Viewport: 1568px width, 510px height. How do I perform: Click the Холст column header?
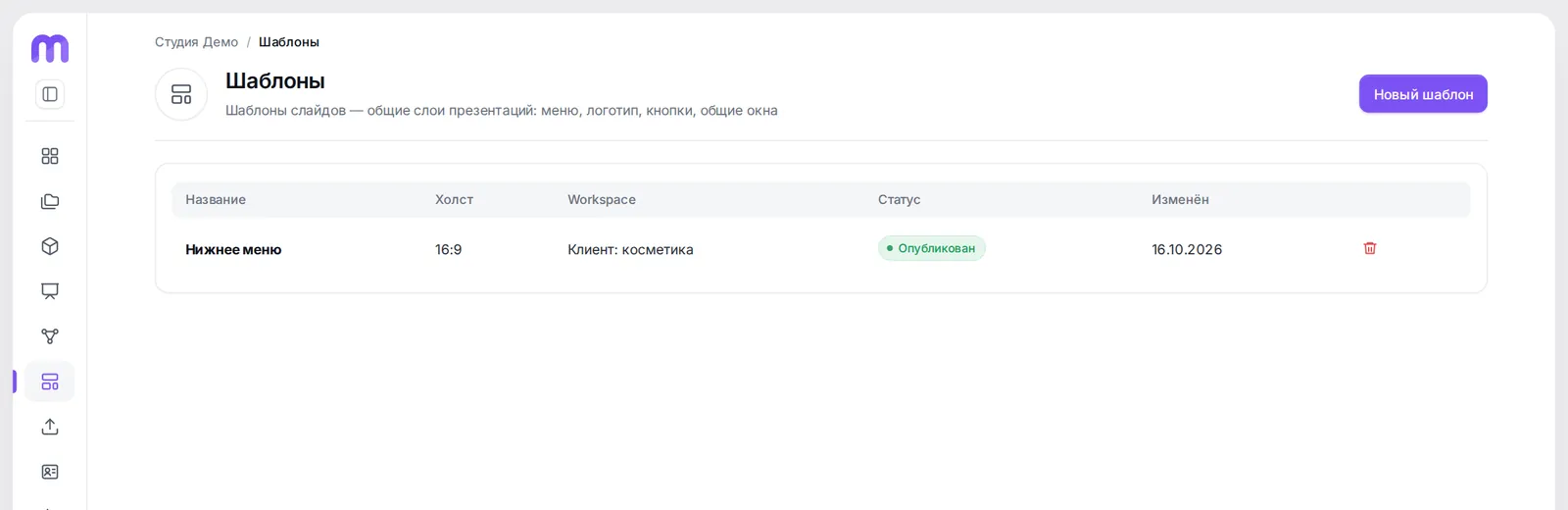pos(454,199)
